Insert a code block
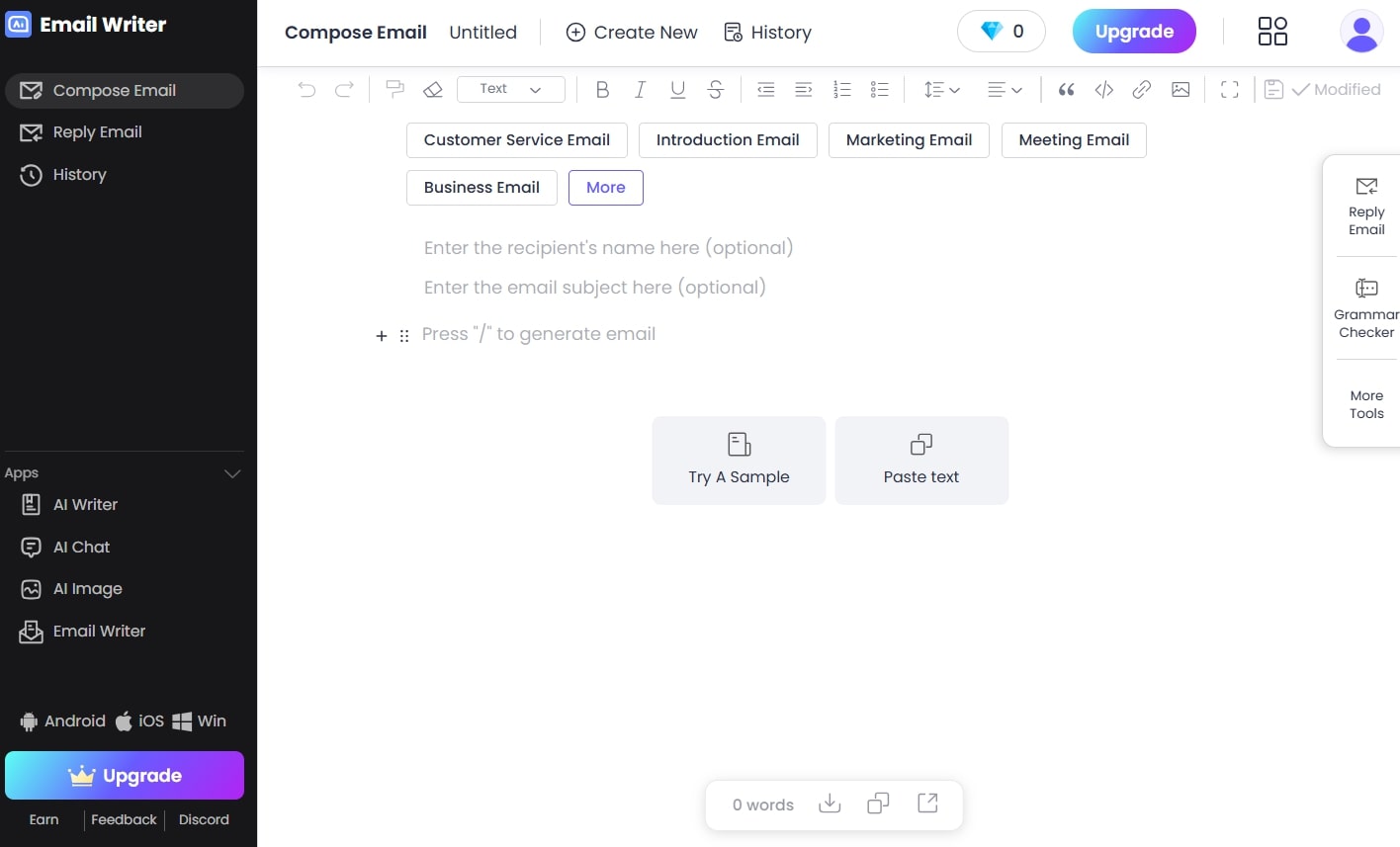This screenshot has width=1400, height=847. (x=1104, y=90)
